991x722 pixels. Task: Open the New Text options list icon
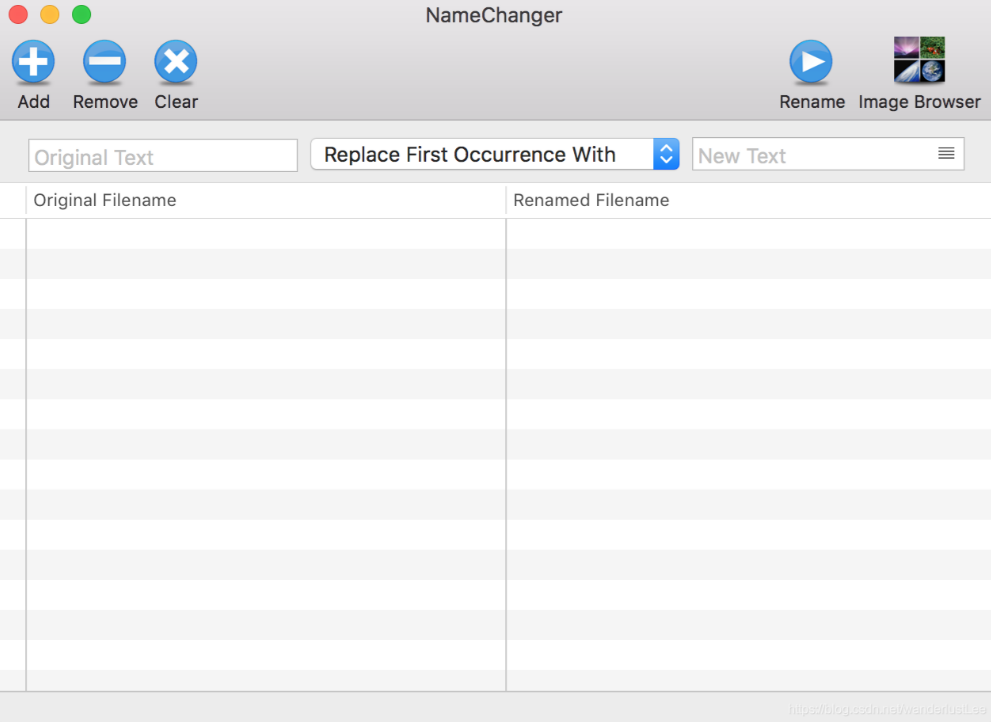(946, 154)
